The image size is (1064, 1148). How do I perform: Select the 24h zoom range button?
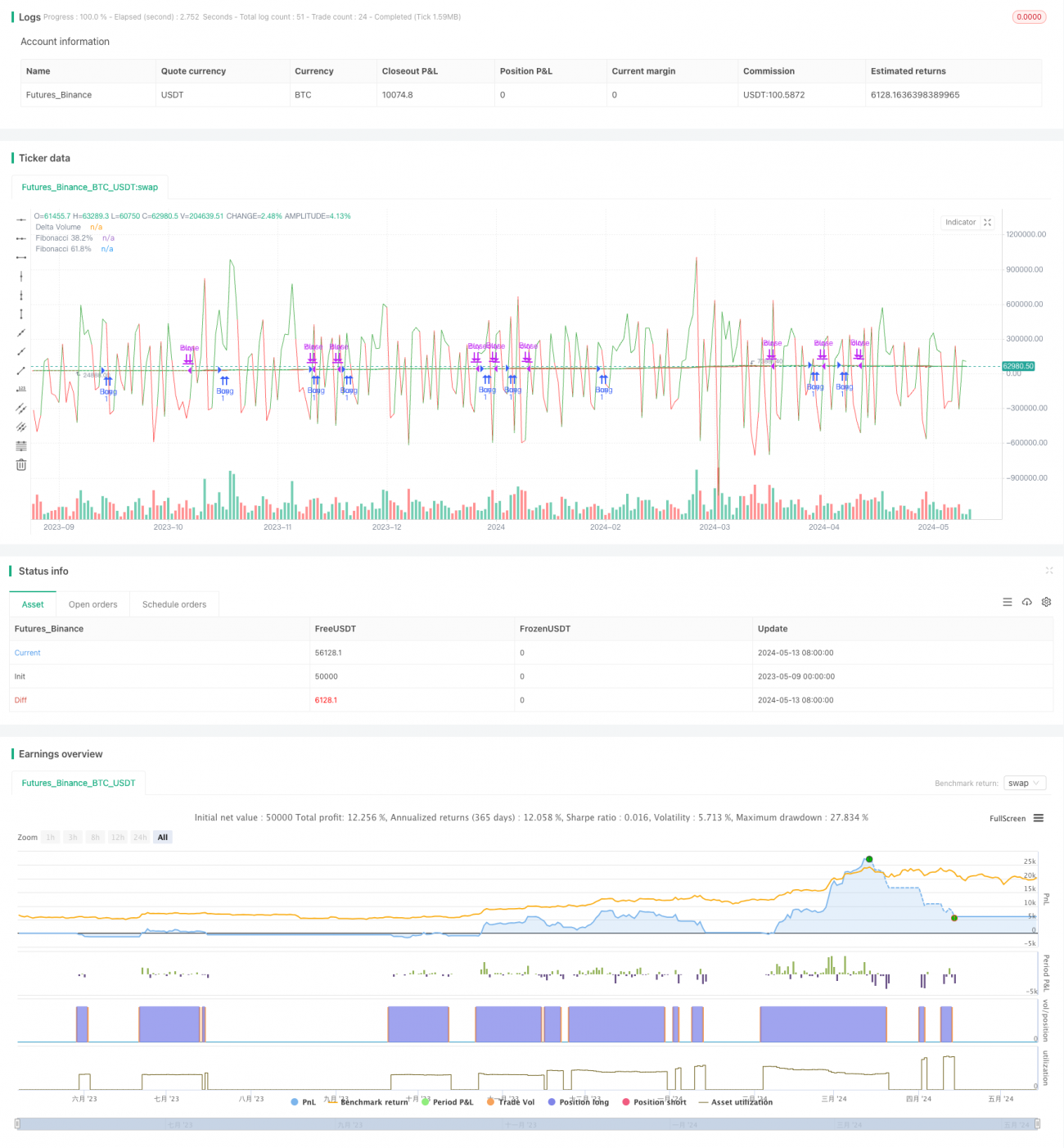tap(140, 837)
